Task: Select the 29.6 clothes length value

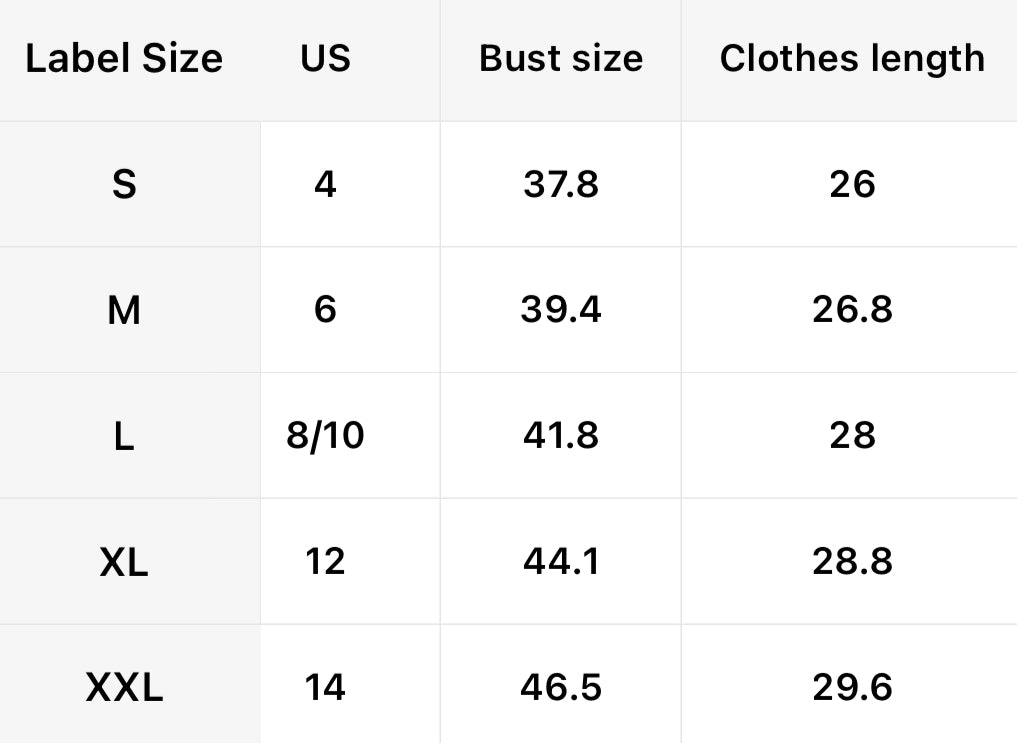Action: click(852, 688)
